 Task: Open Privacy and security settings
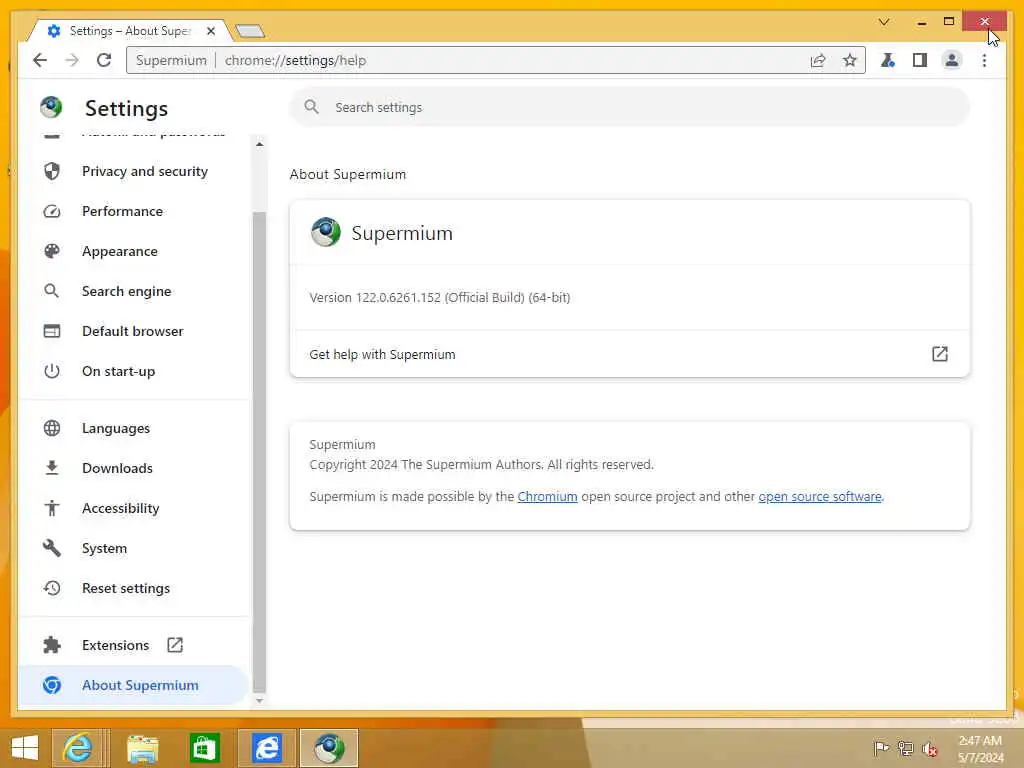tap(133, 171)
